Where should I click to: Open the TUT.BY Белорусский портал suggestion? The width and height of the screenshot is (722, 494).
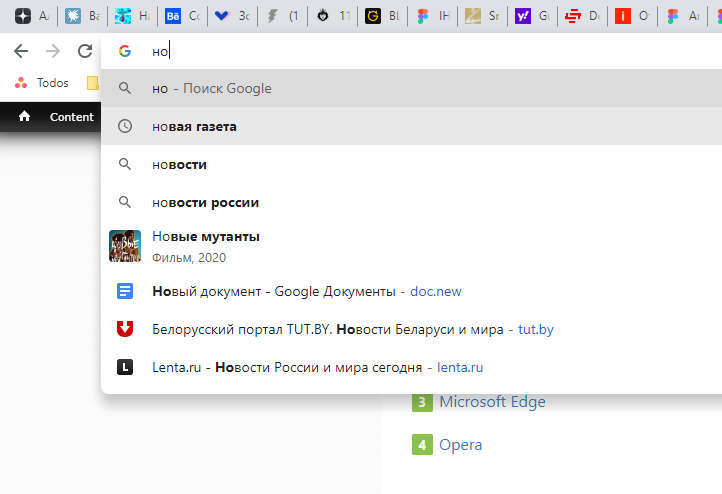411,329
